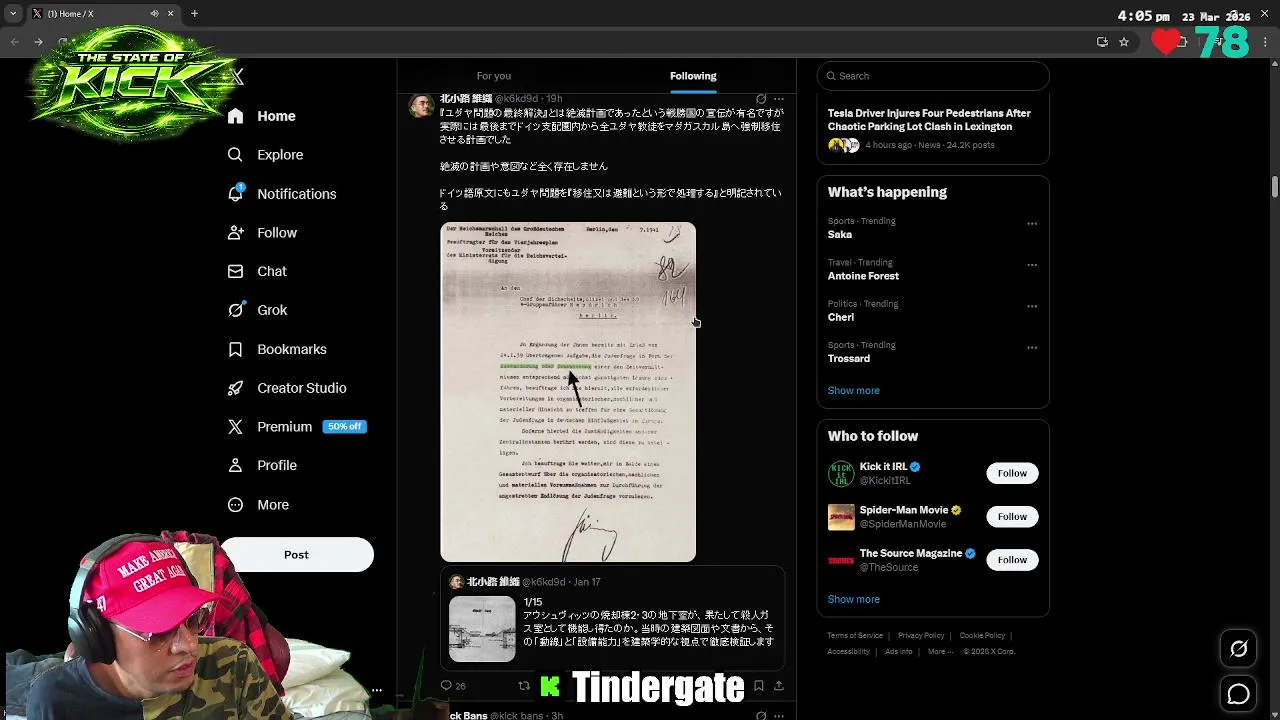Open Bookmarks in the left sidebar

point(277,349)
